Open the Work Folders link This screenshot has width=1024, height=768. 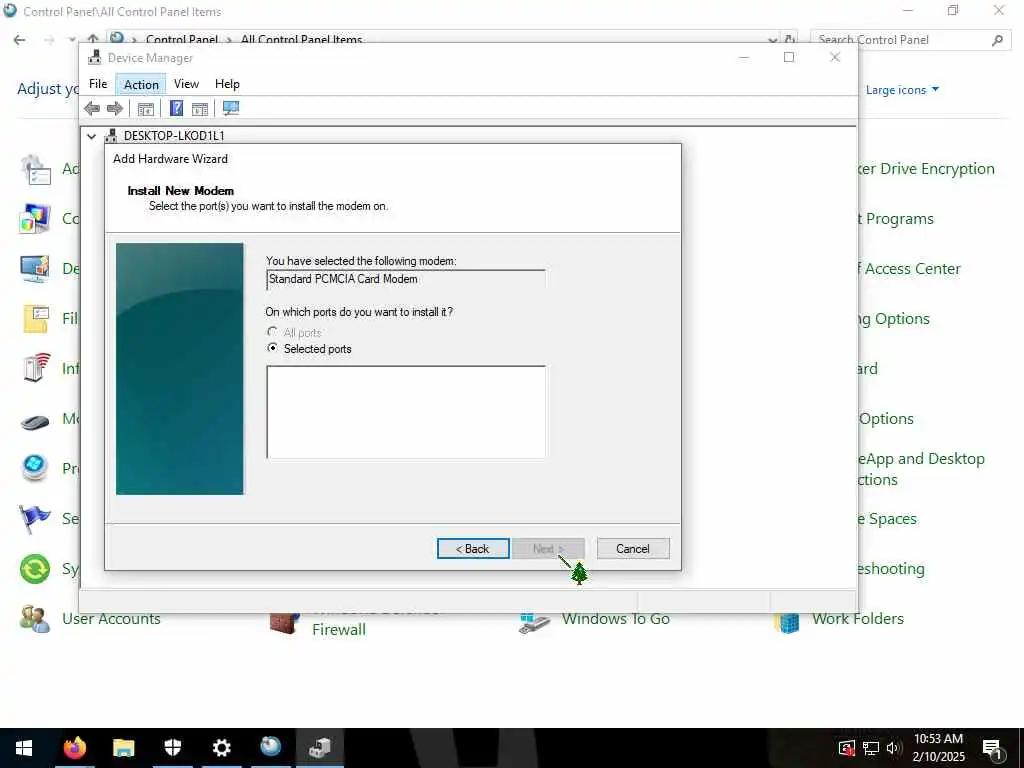tap(857, 618)
